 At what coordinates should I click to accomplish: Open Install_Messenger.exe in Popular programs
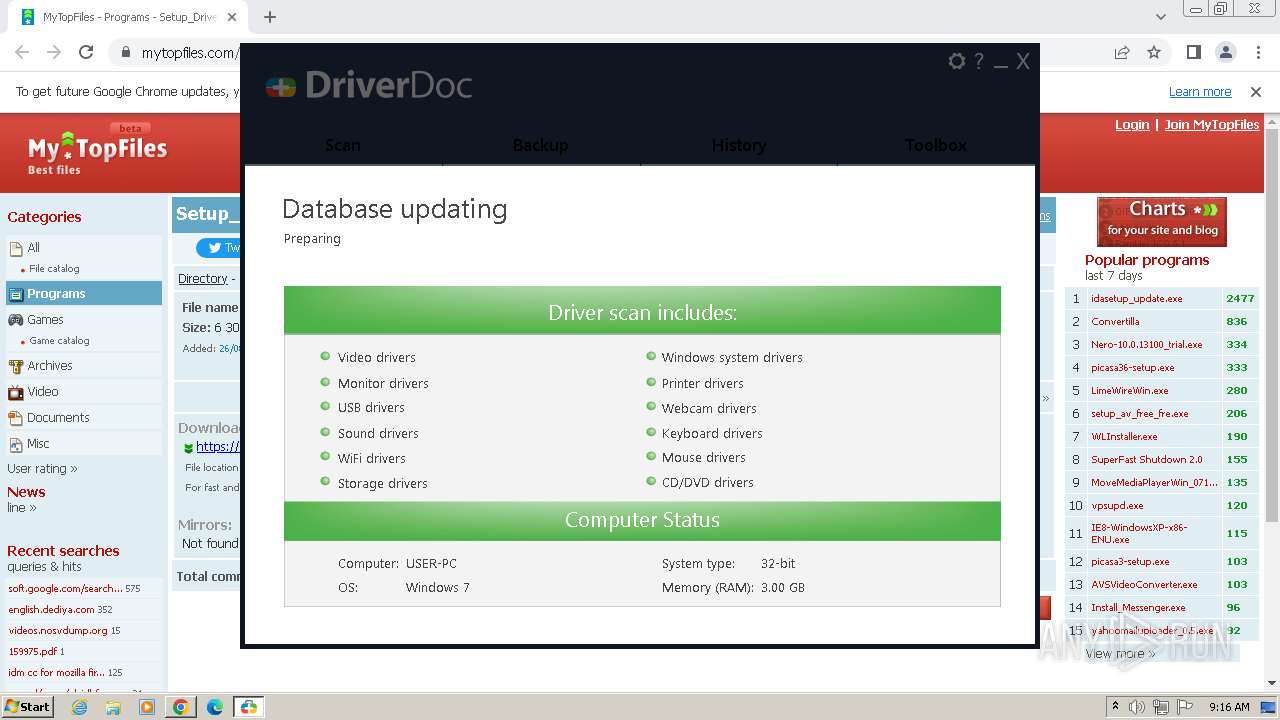pyautogui.click(x=1138, y=607)
